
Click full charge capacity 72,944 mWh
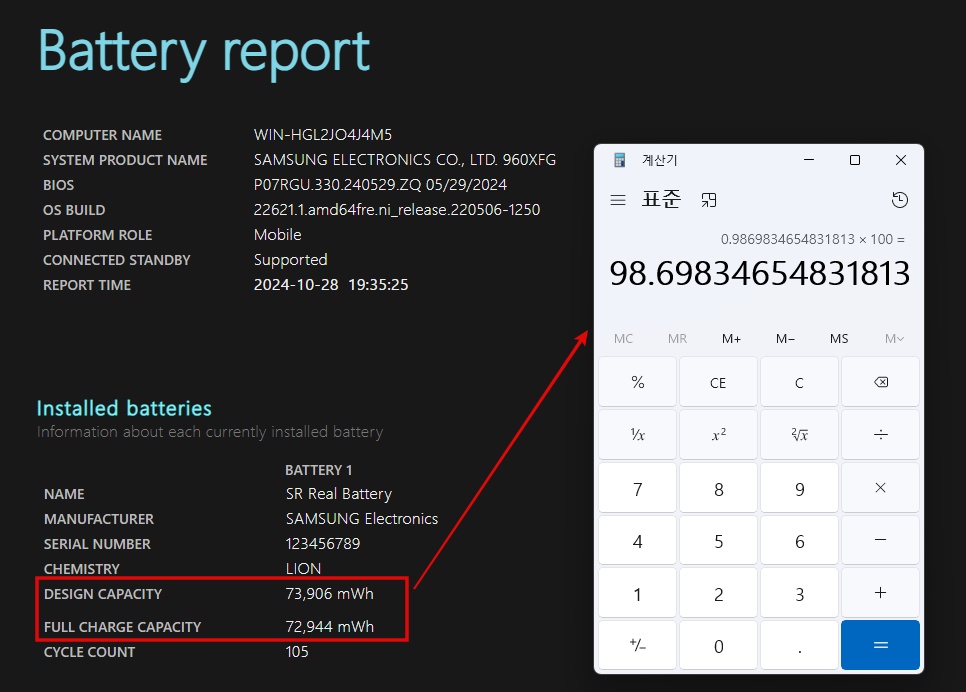330,627
